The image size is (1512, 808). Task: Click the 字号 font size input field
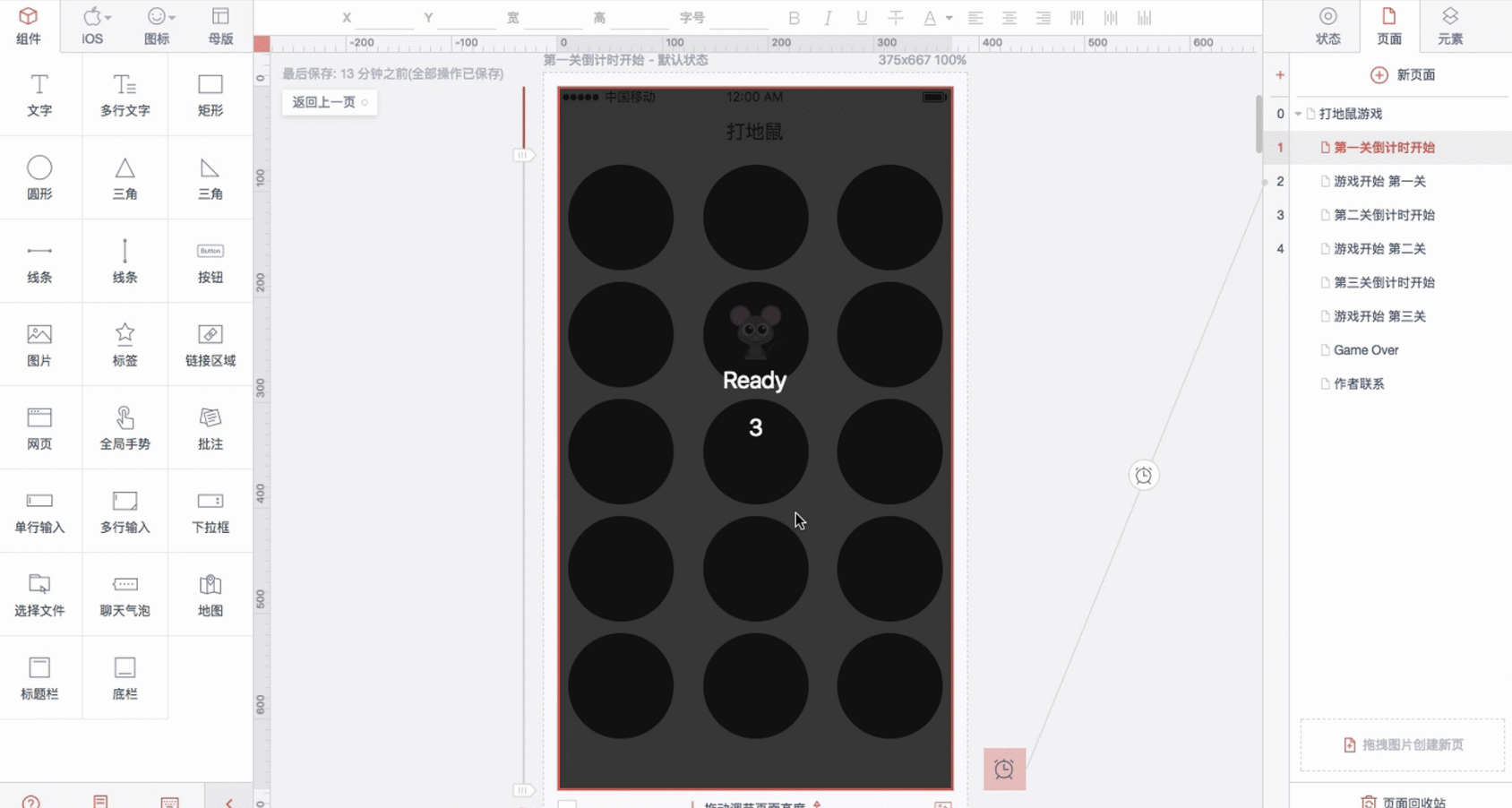[737, 18]
